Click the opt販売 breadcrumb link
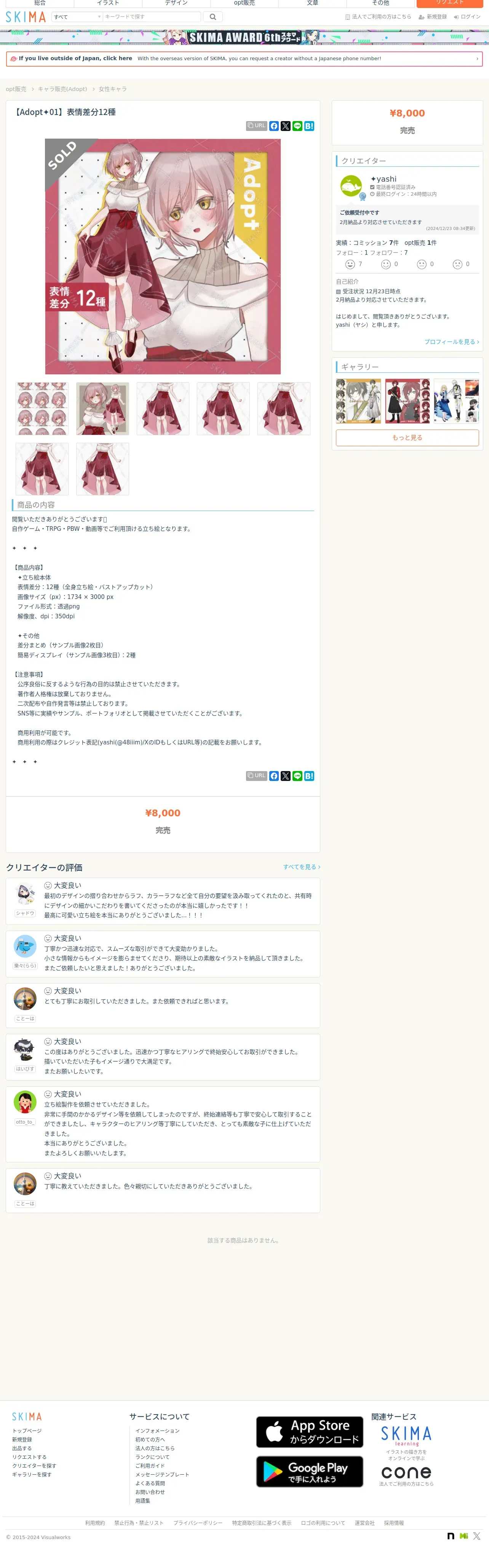This screenshot has height=1568, width=489. pyautogui.click(x=16, y=89)
